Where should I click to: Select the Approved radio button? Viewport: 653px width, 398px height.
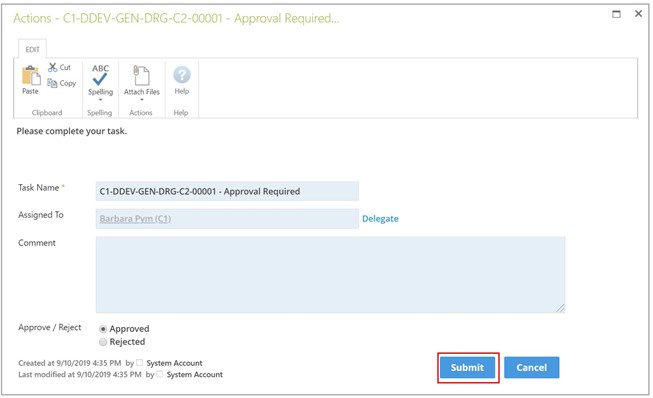point(103,329)
